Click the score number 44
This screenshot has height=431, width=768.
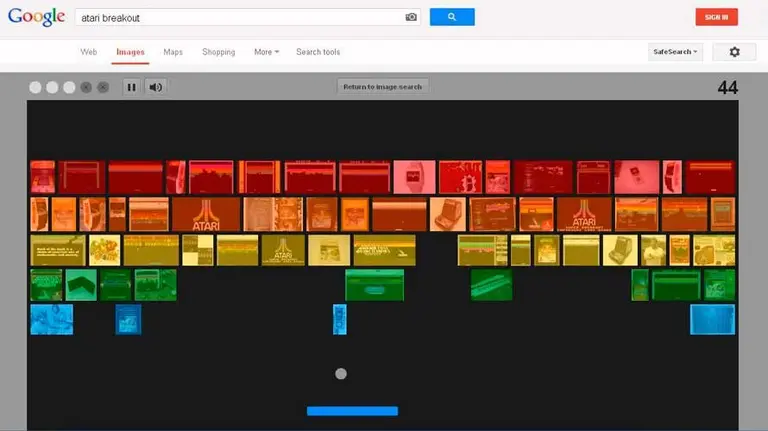click(x=727, y=88)
